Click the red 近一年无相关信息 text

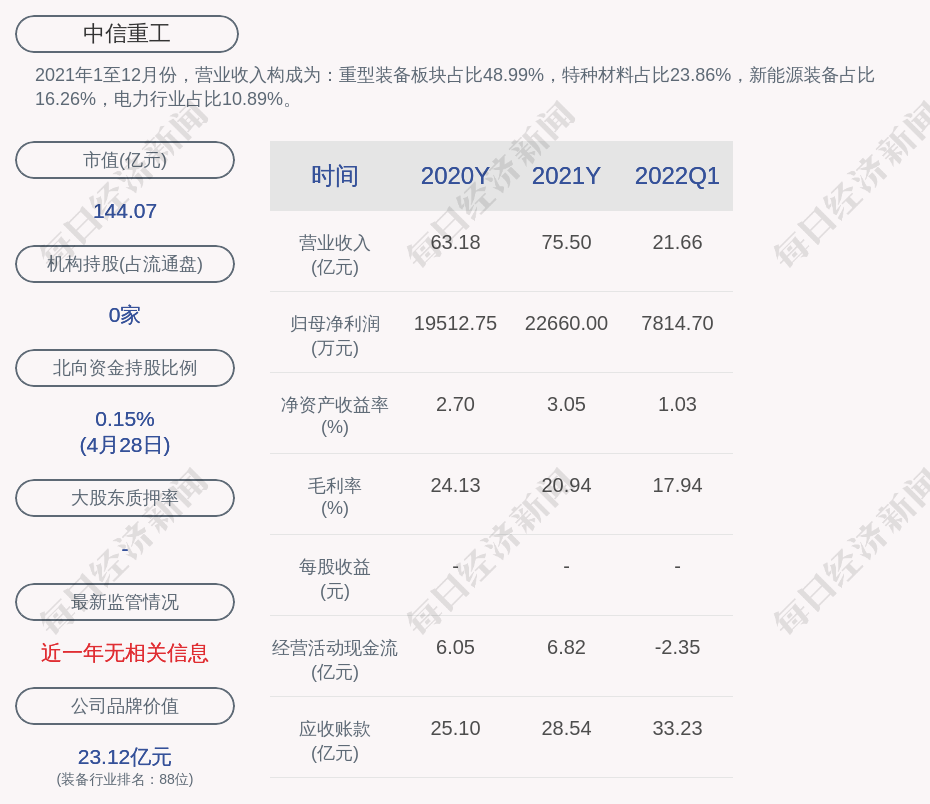pyautogui.click(x=125, y=653)
